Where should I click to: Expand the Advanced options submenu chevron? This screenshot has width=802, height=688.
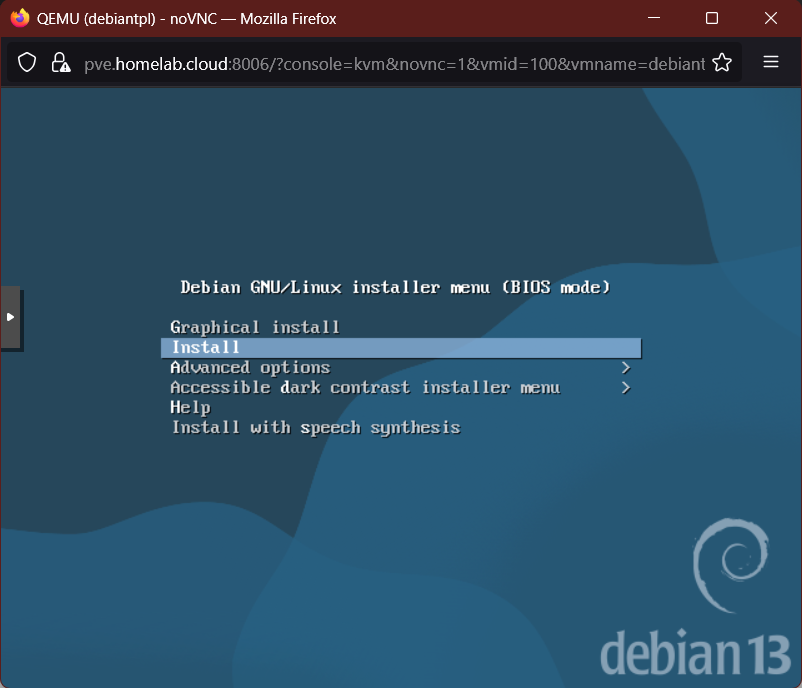point(625,367)
